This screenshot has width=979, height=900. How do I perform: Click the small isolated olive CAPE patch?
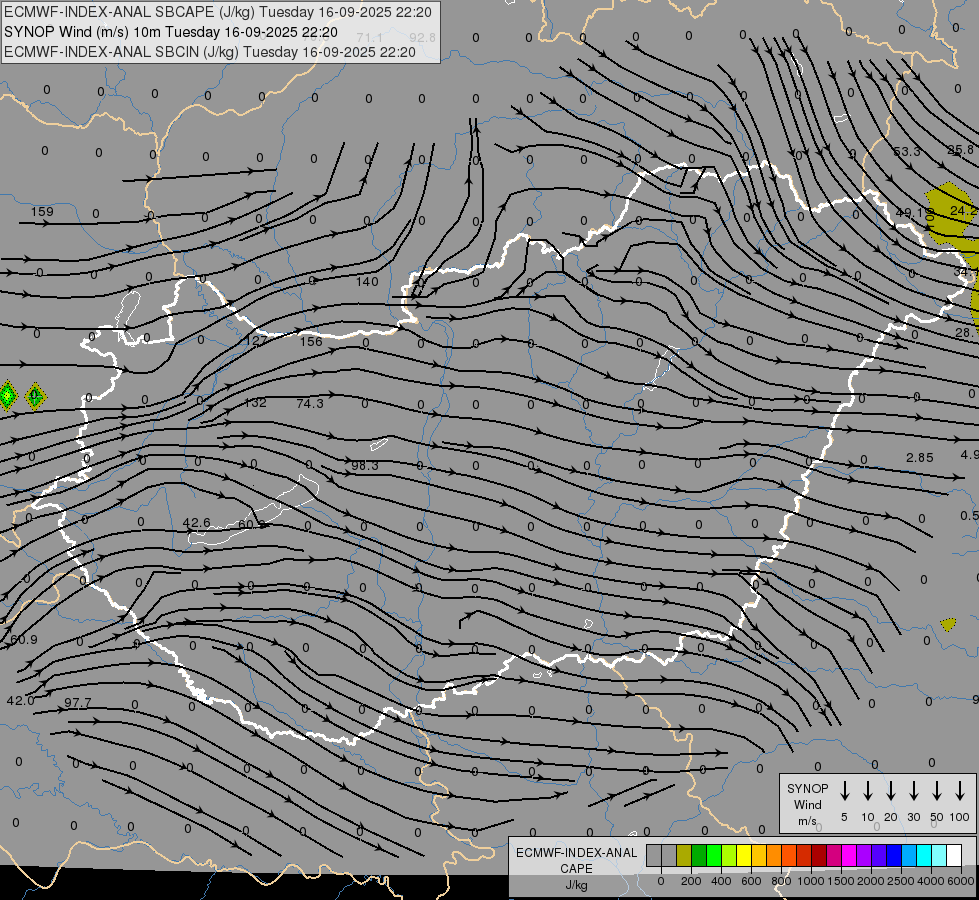(948, 624)
